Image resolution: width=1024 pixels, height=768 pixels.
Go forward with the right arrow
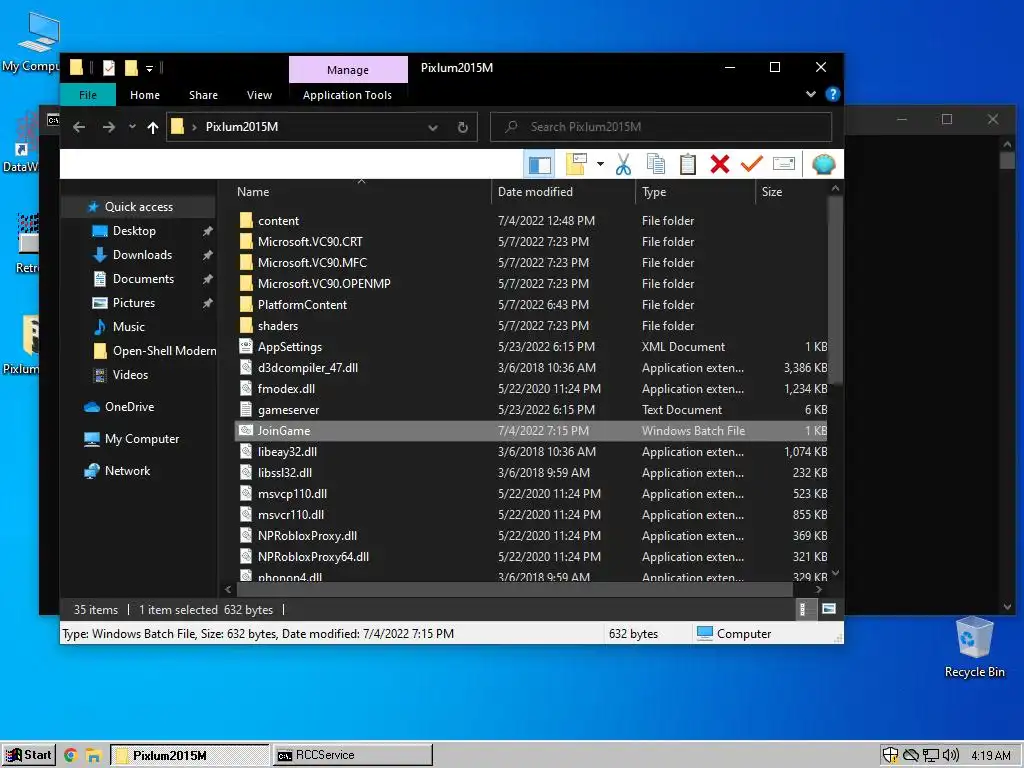click(x=108, y=127)
